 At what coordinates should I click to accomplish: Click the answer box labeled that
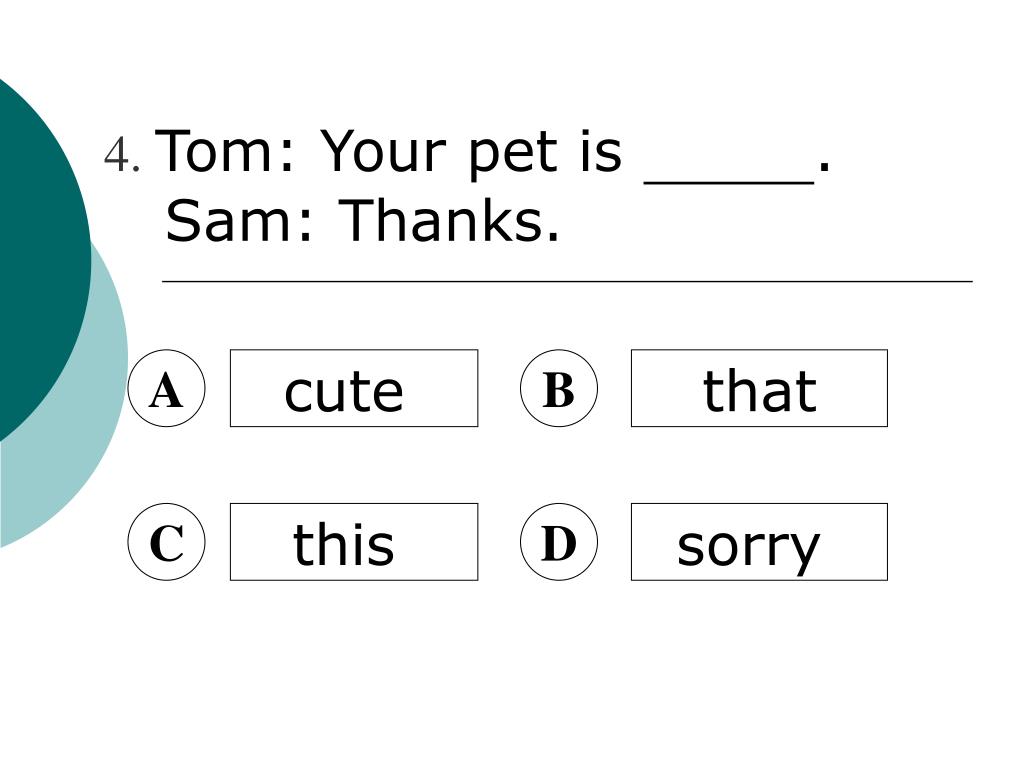(759, 388)
